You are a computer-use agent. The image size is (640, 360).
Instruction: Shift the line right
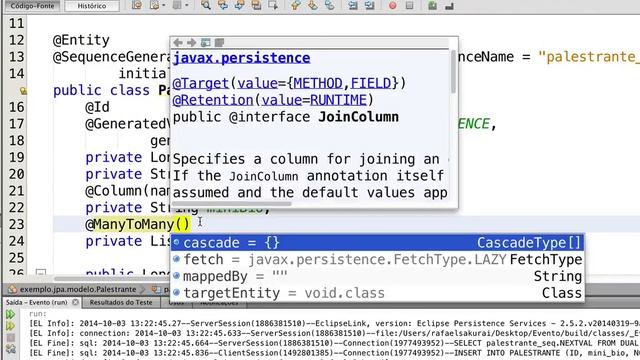[x=369, y=6]
